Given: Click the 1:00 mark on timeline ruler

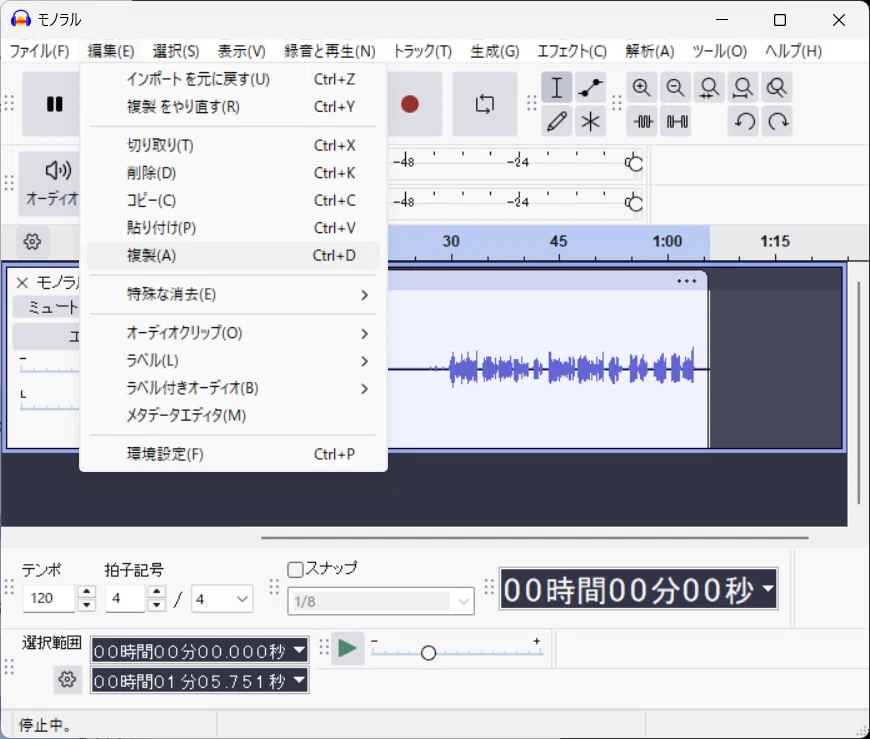Looking at the screenshot, I should [667, 241].
